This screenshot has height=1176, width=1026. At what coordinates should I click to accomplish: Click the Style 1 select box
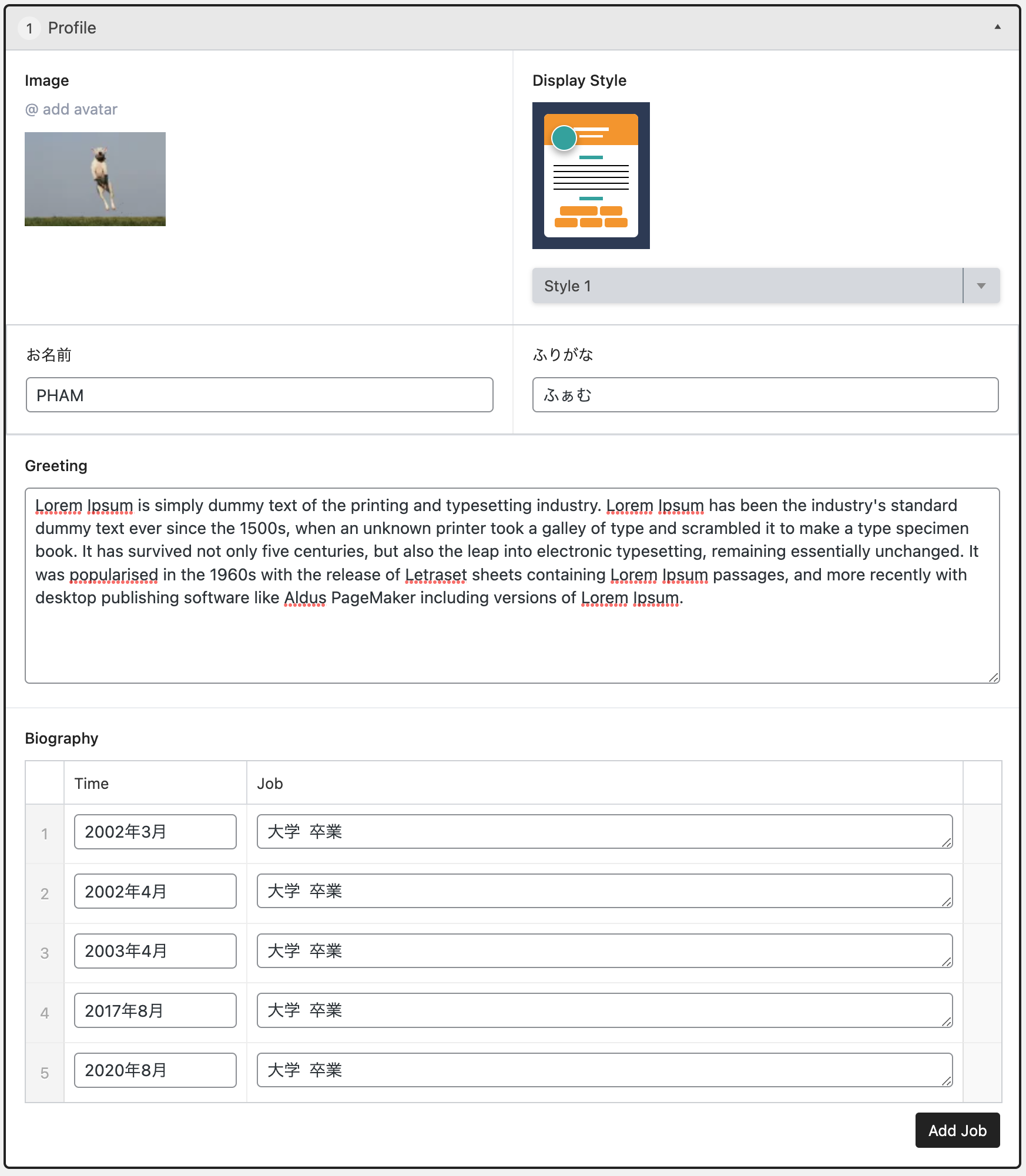(x=746, y=286)
